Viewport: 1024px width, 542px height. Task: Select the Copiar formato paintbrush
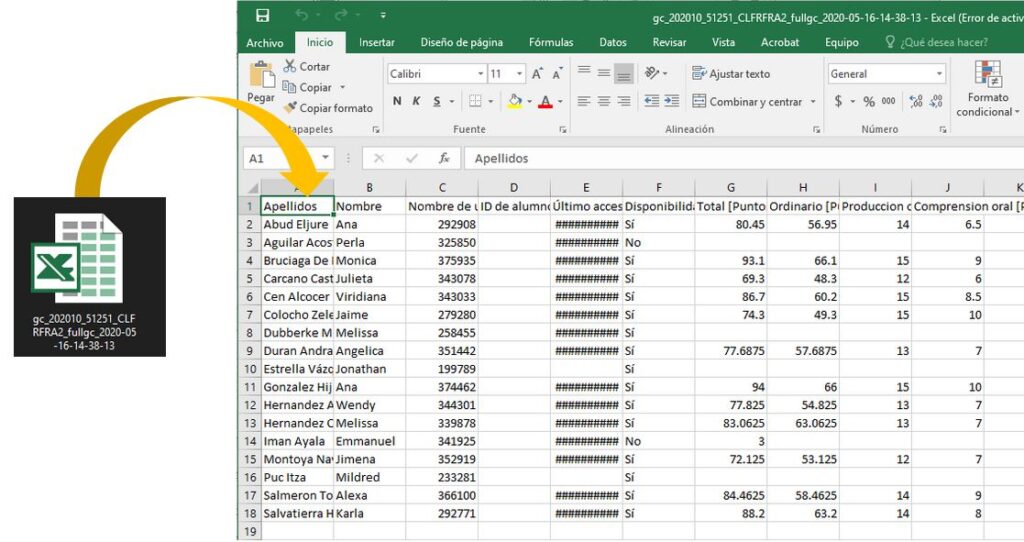[x=291, y=108]
